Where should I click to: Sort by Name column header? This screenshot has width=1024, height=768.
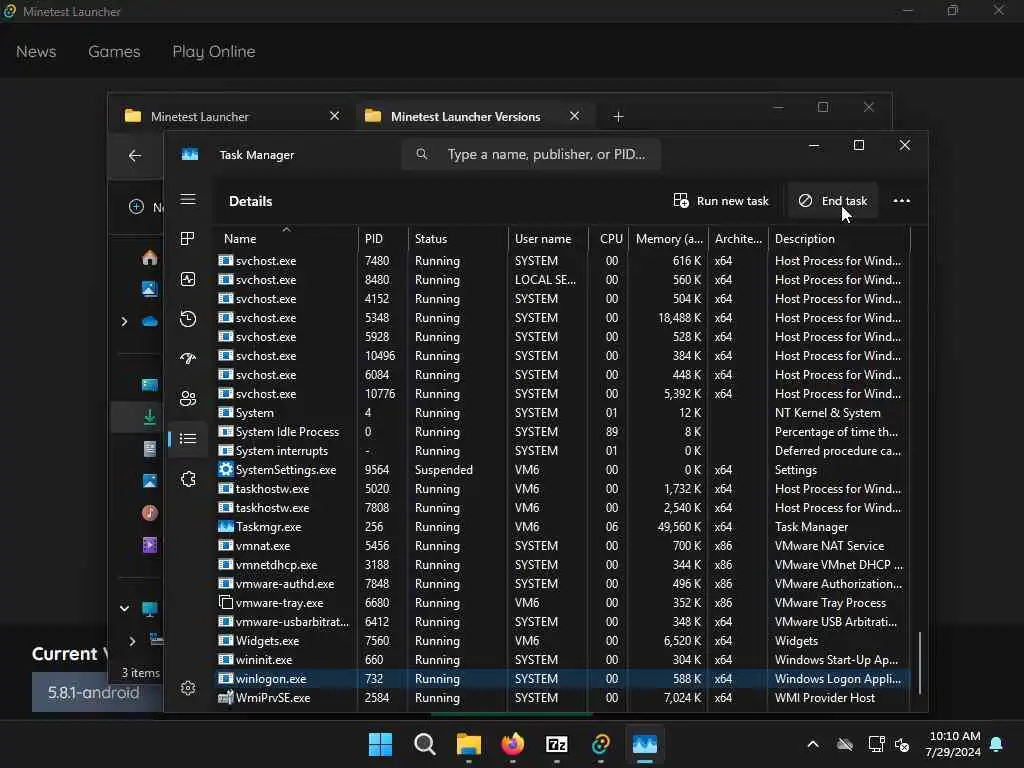pos(285,238)
